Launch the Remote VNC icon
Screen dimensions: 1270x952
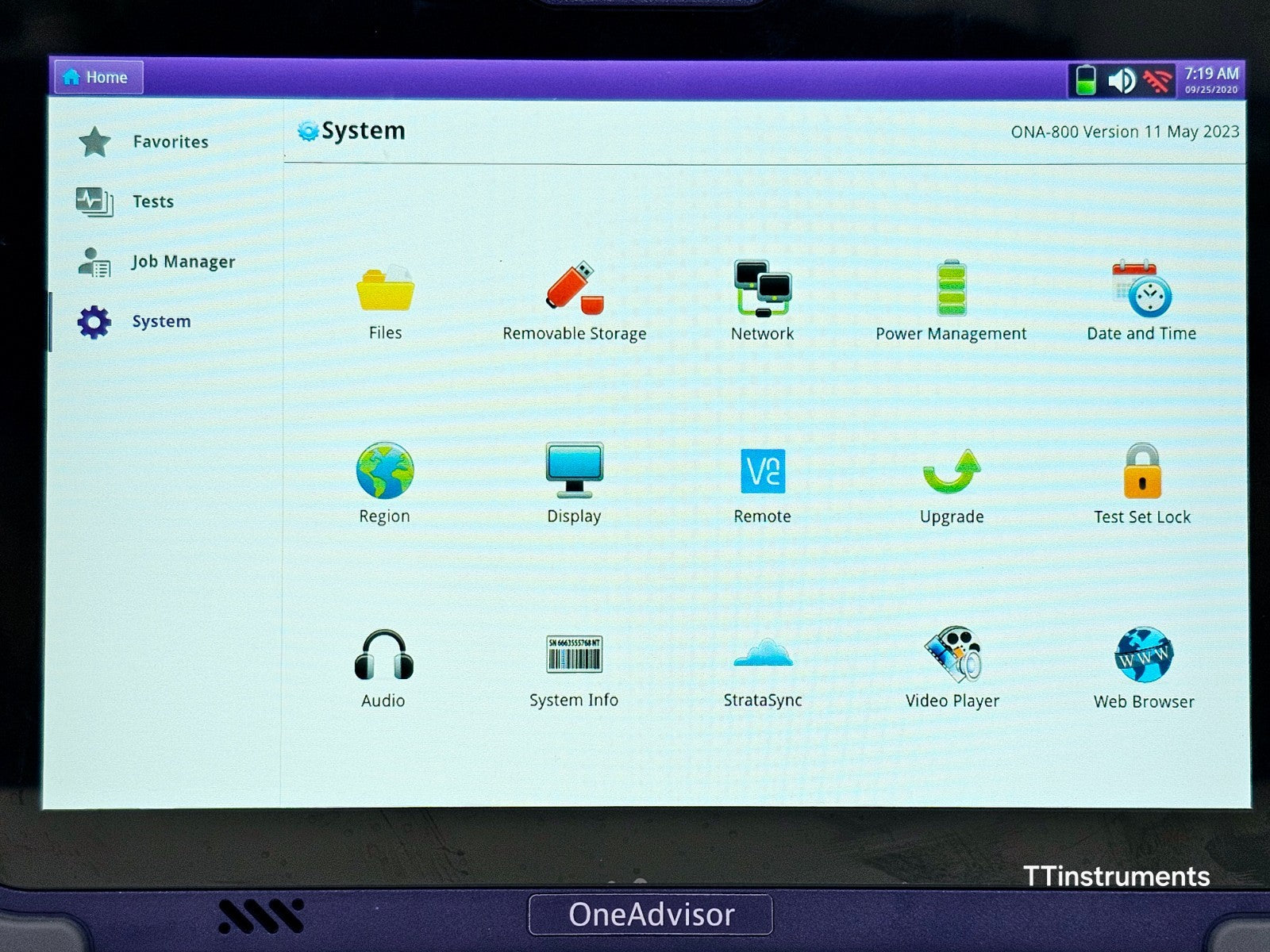pos(762,472)
